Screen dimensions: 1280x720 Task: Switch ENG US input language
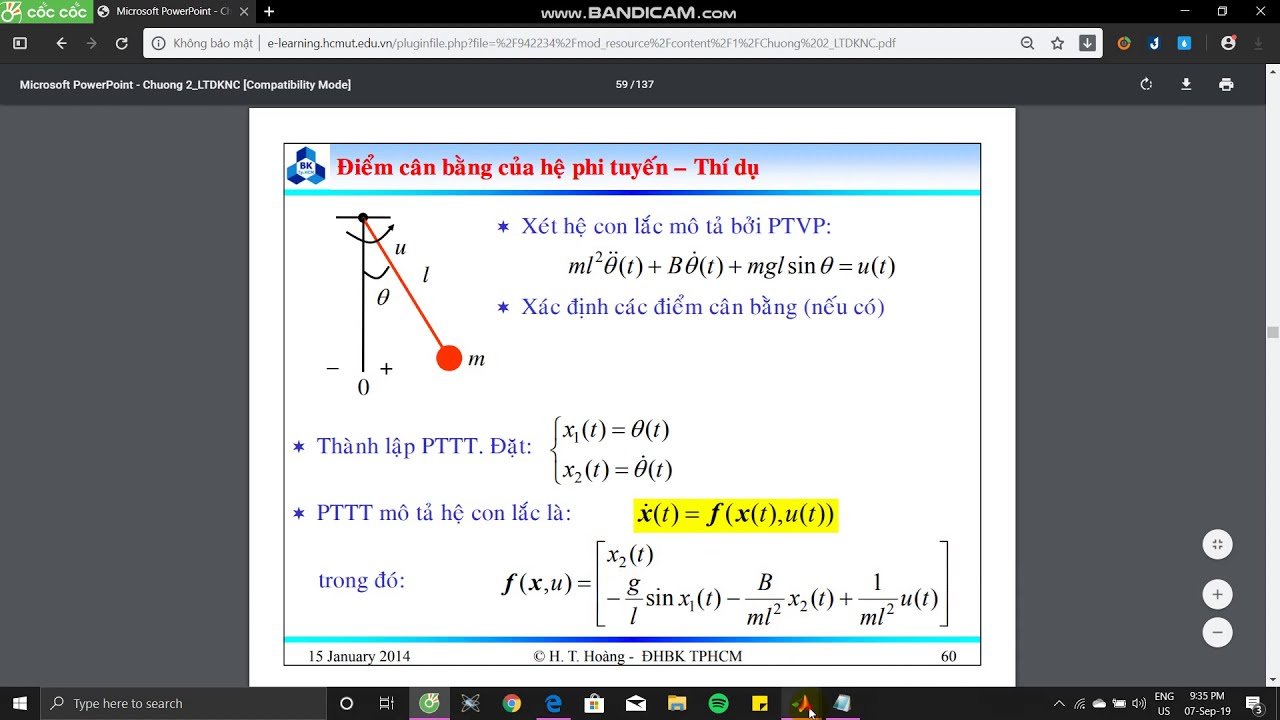(1164, 703)
